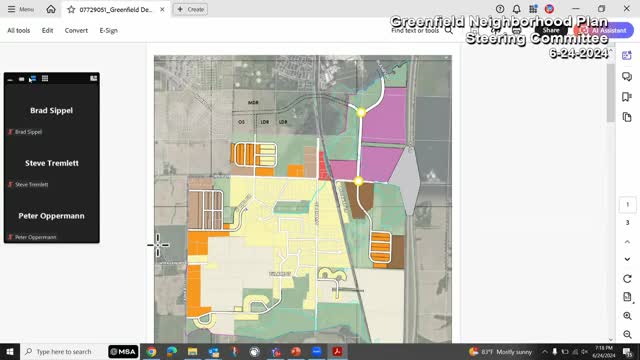640x360 pixels.
Task: Click the current page number box
Action: (x=627, y=204)
